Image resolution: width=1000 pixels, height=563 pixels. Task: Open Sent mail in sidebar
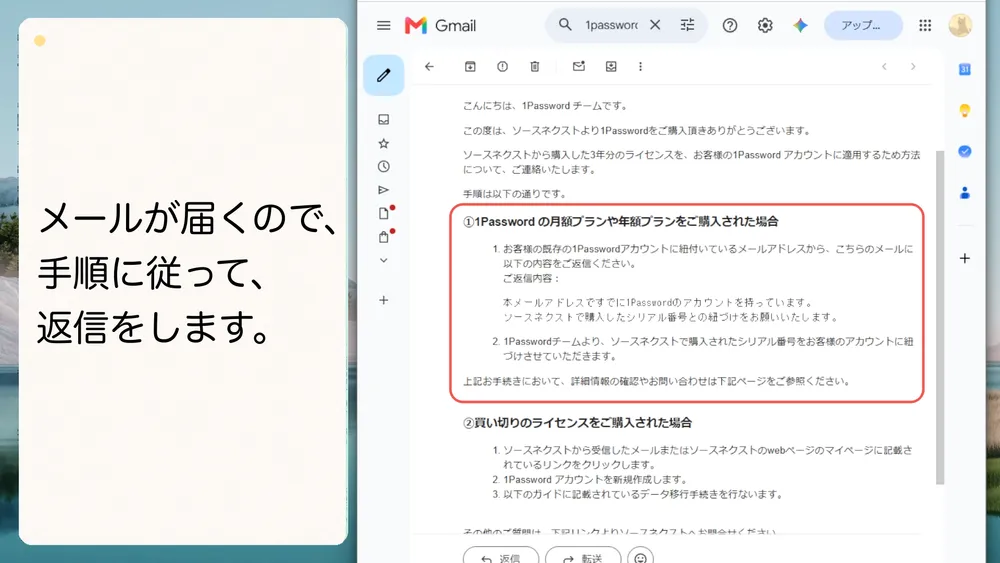(383, 190)
